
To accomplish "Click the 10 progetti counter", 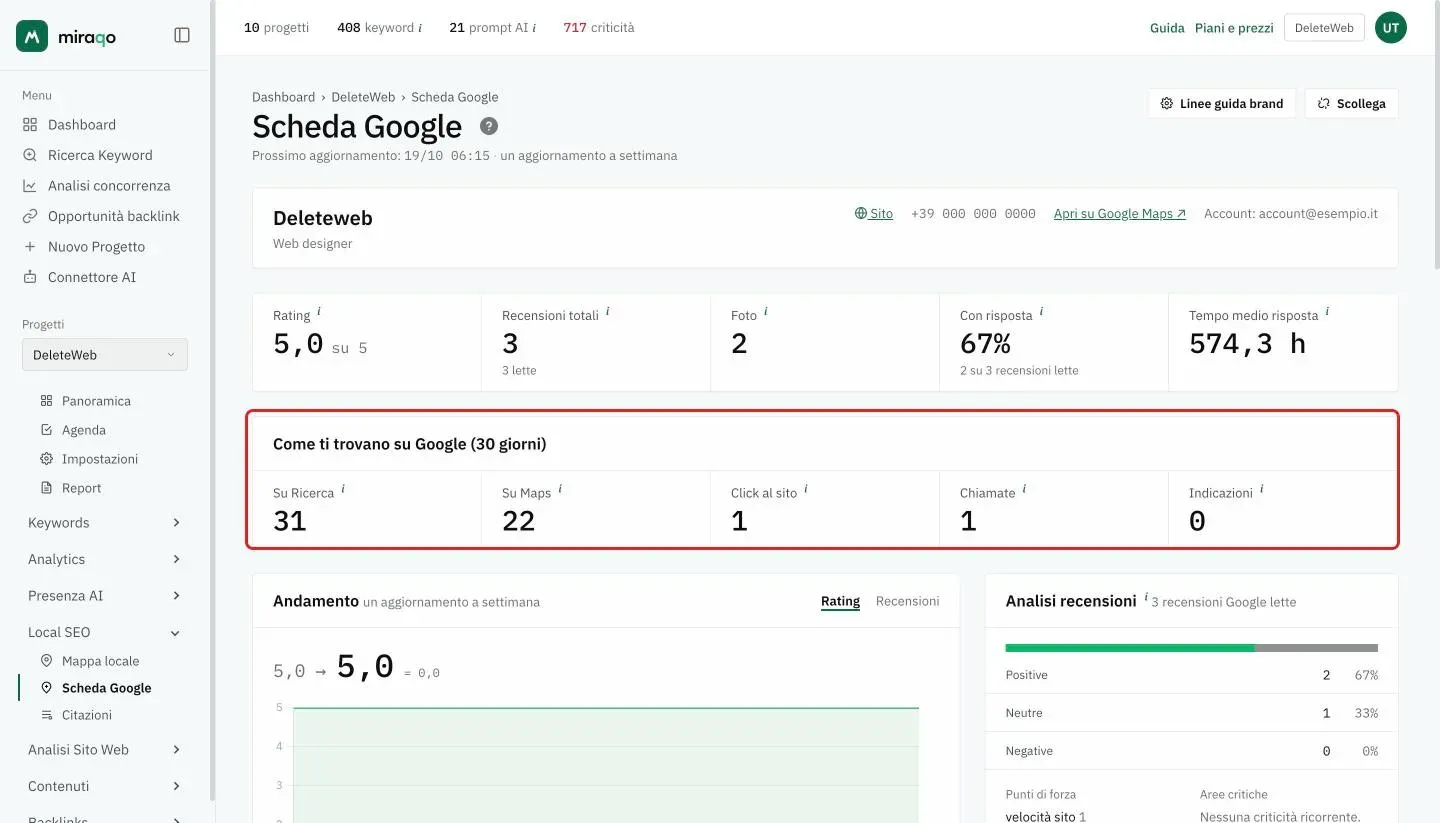I will coord(276,28).
